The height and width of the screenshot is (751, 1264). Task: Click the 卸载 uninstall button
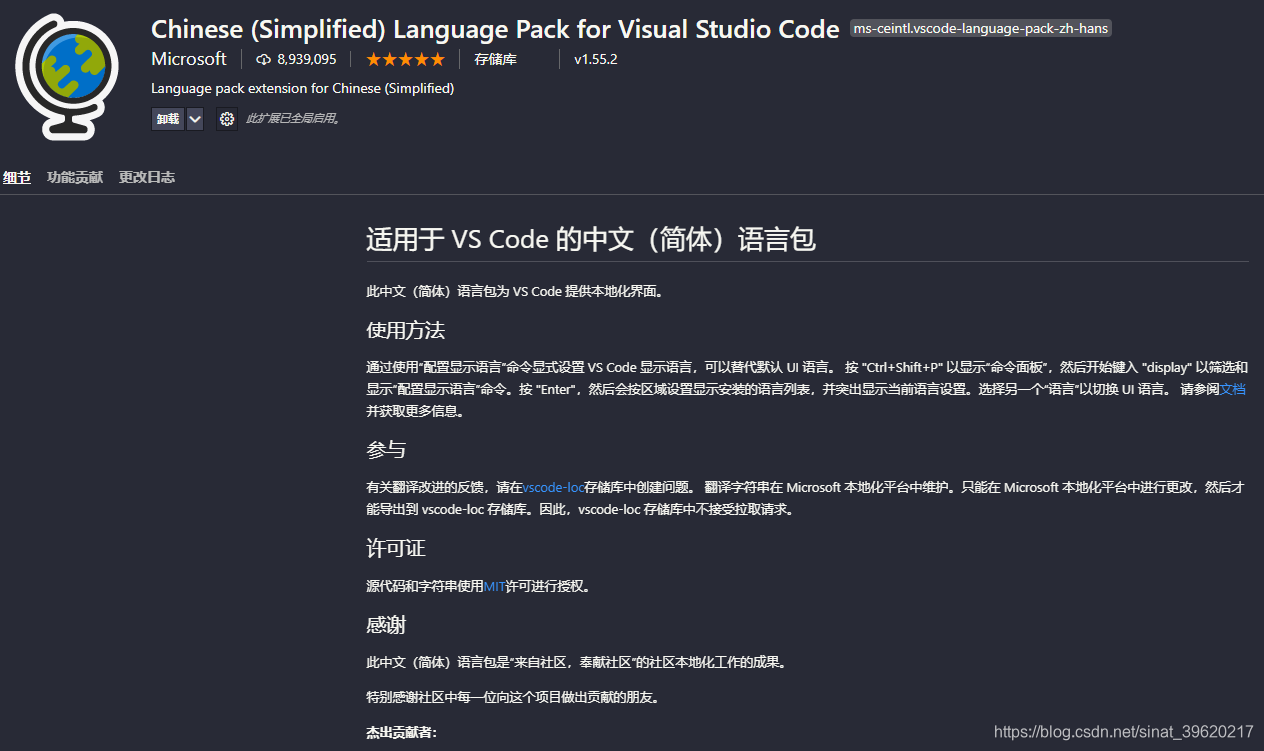pos(168,119)
